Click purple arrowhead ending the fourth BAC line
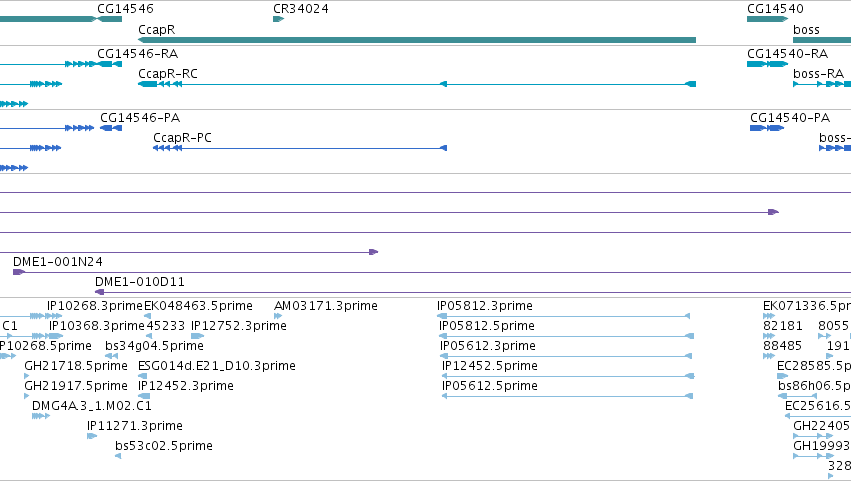 click(x=373, y=252)
